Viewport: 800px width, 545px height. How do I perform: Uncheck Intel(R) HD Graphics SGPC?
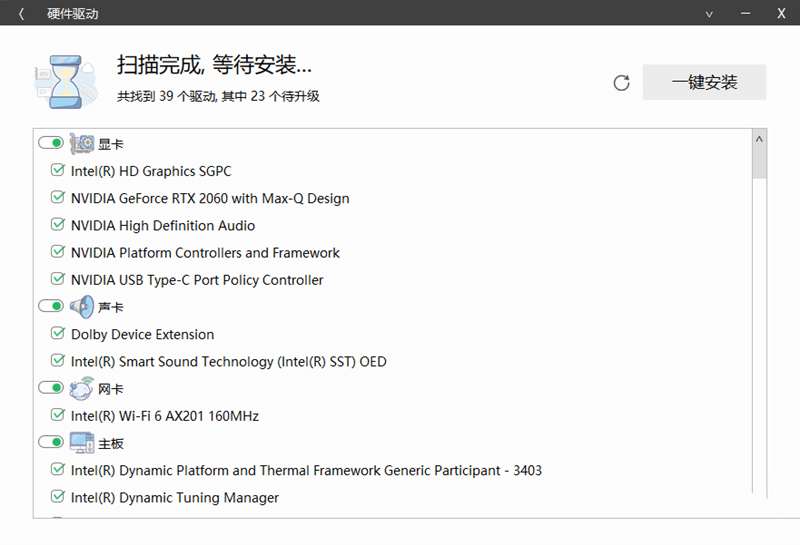click(57, 171)
